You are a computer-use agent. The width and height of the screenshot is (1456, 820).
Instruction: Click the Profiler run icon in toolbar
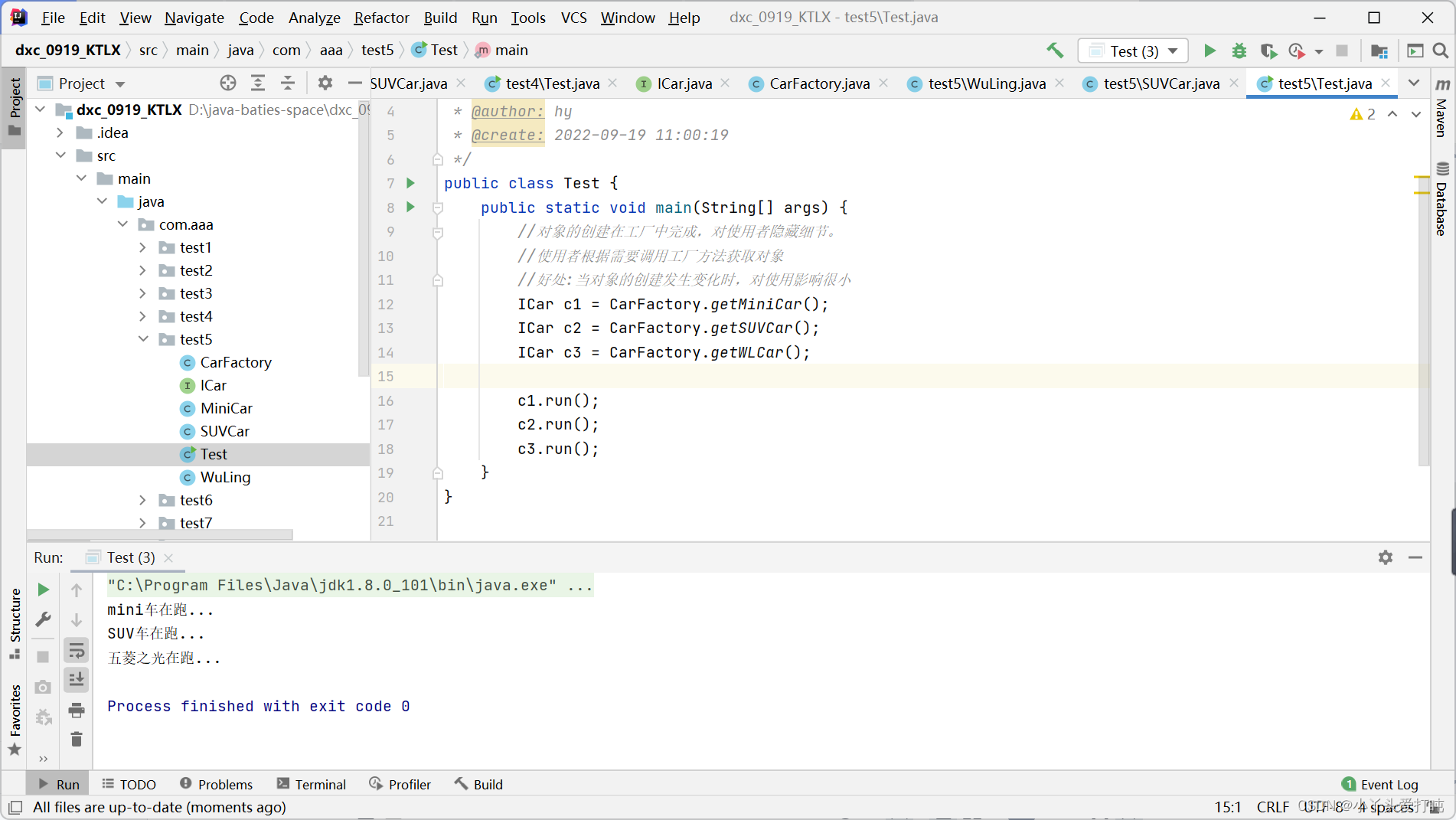(1297, 51)
